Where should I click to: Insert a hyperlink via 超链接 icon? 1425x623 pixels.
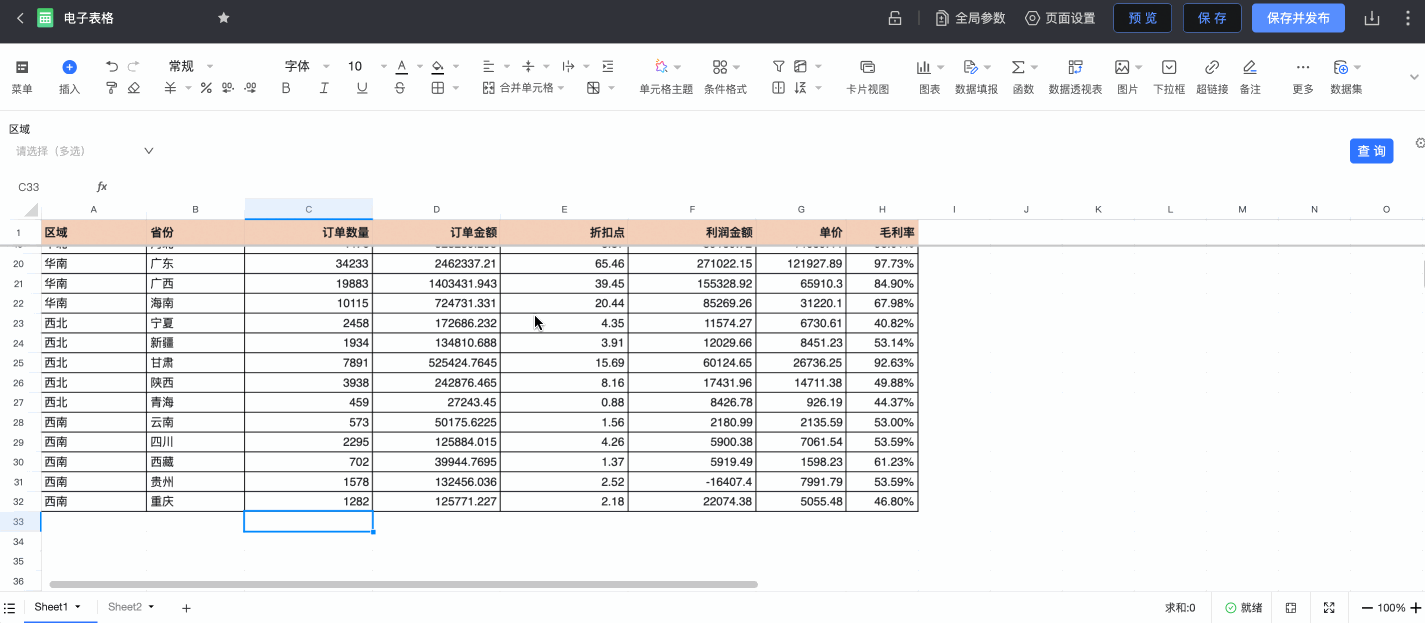(1211, 68)
